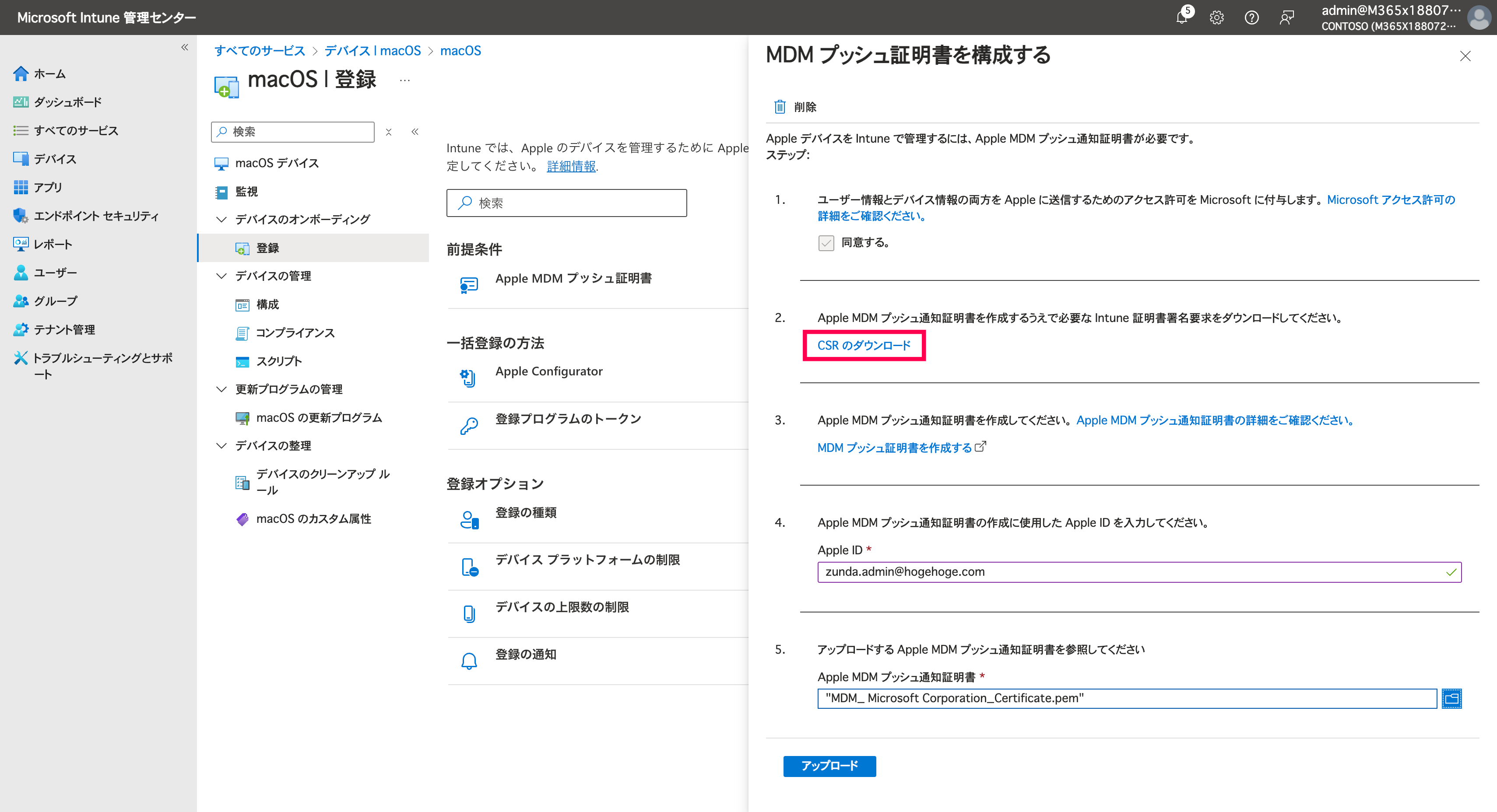Click the アップロード button
The image size is (1497, 812).
point(829,766)
